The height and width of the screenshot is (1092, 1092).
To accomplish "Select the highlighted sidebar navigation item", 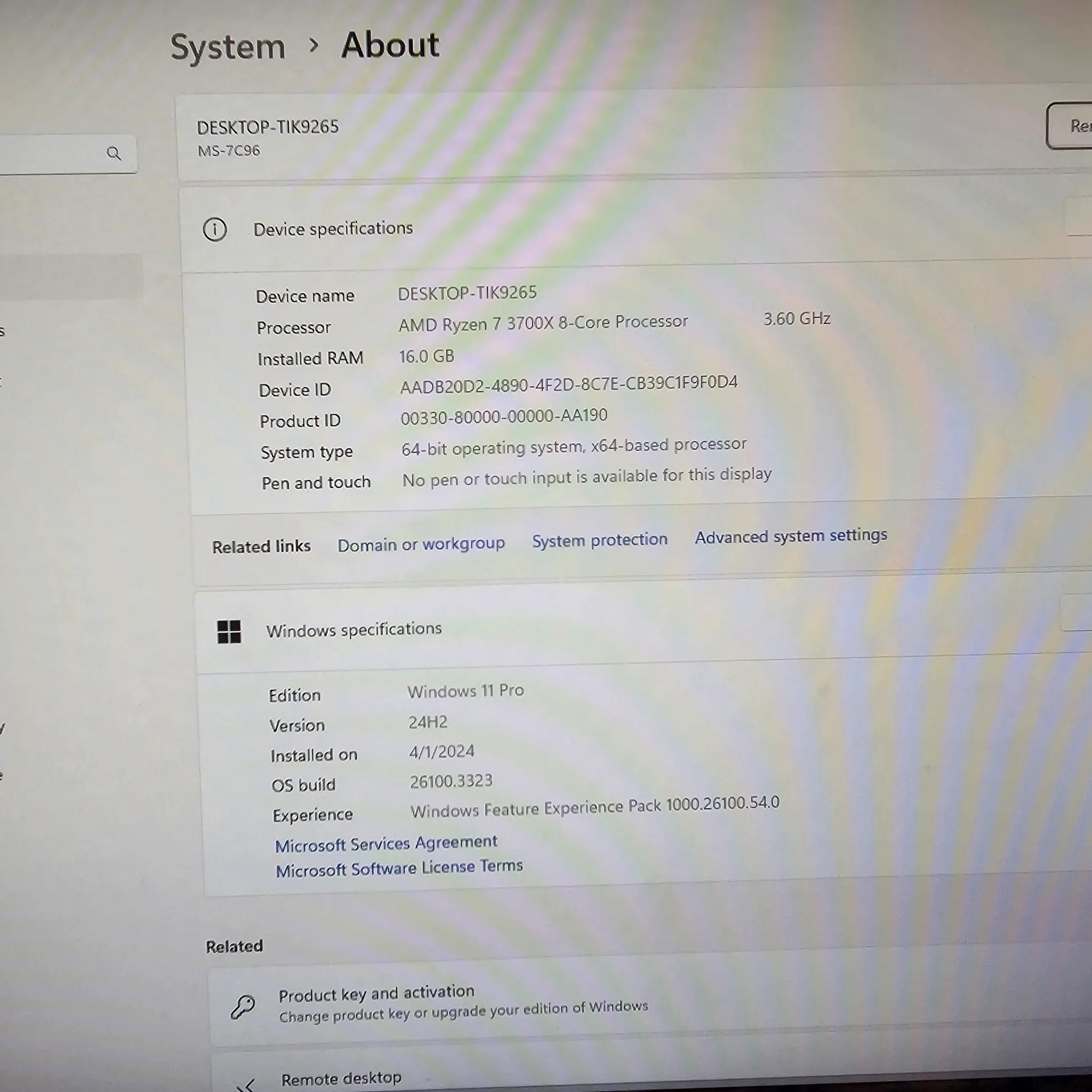I will [71, 276].
